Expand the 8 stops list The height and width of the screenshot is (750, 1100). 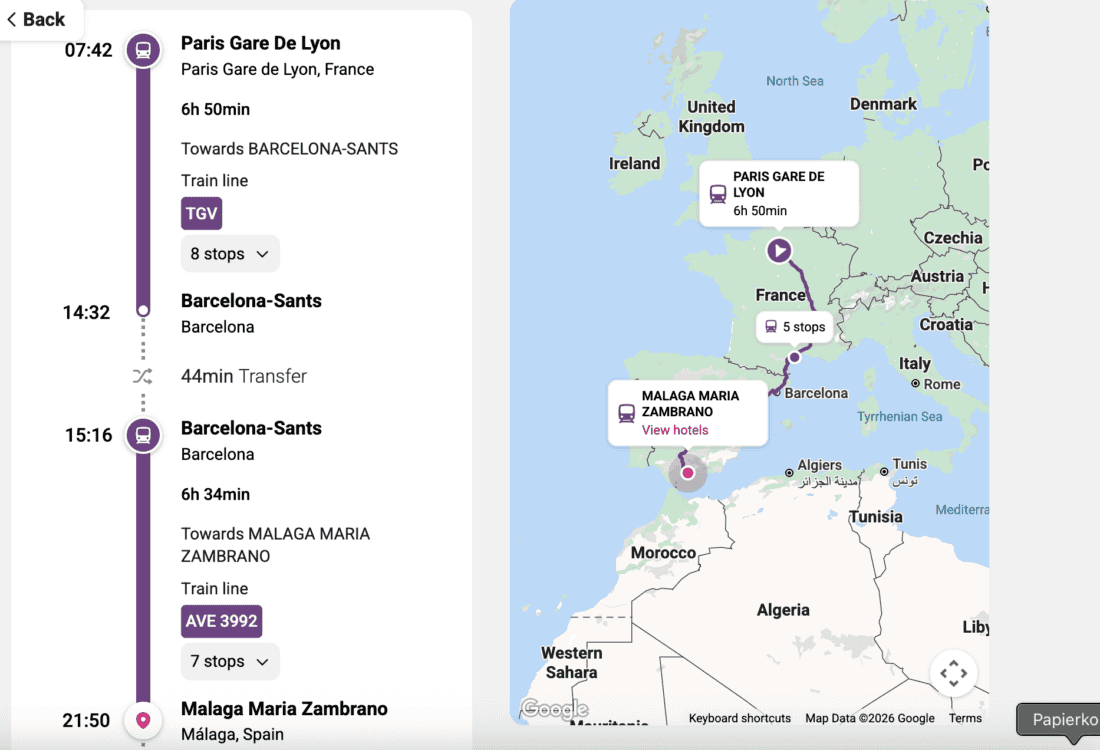pos(230,254)
